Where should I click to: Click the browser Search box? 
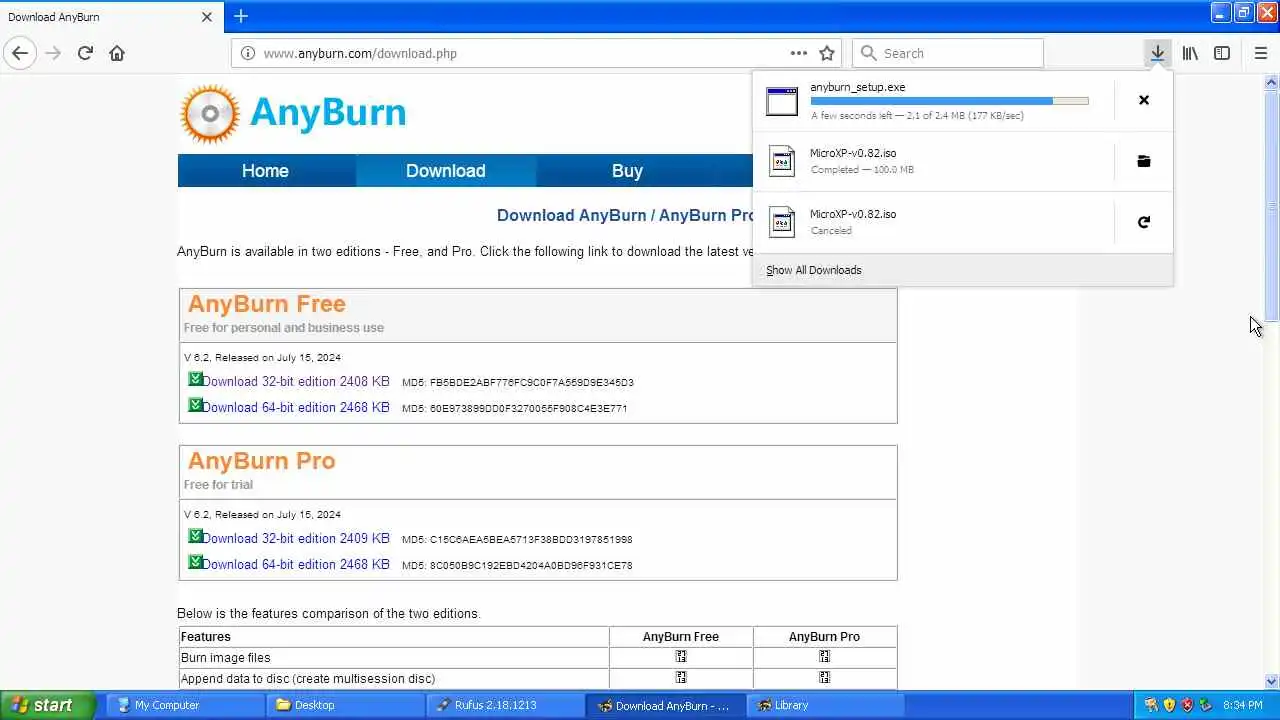[x=948, y=53]
